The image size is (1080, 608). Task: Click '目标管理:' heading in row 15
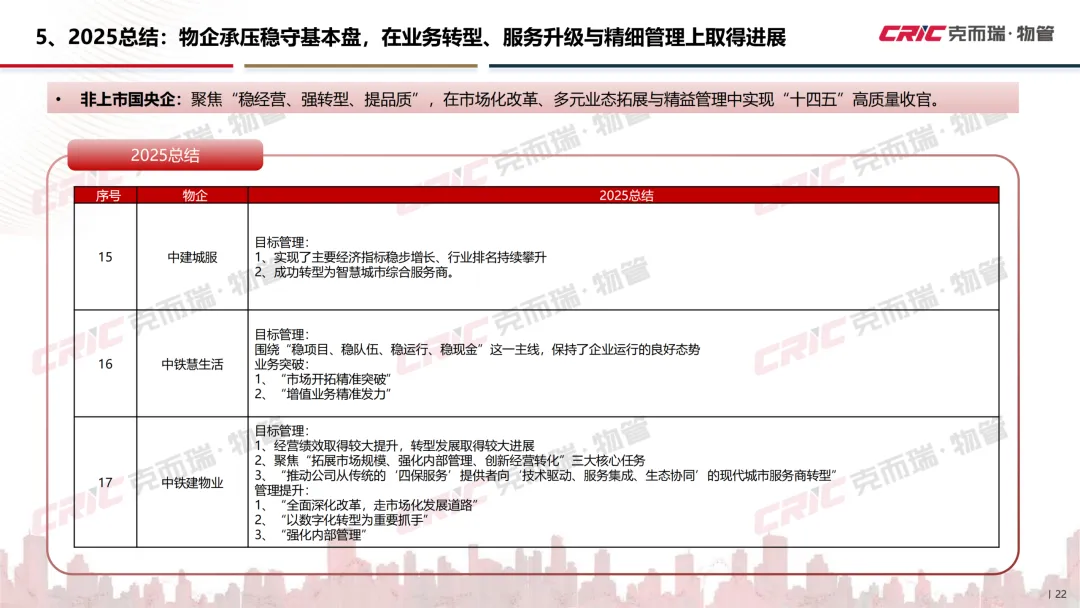point(282,242)
